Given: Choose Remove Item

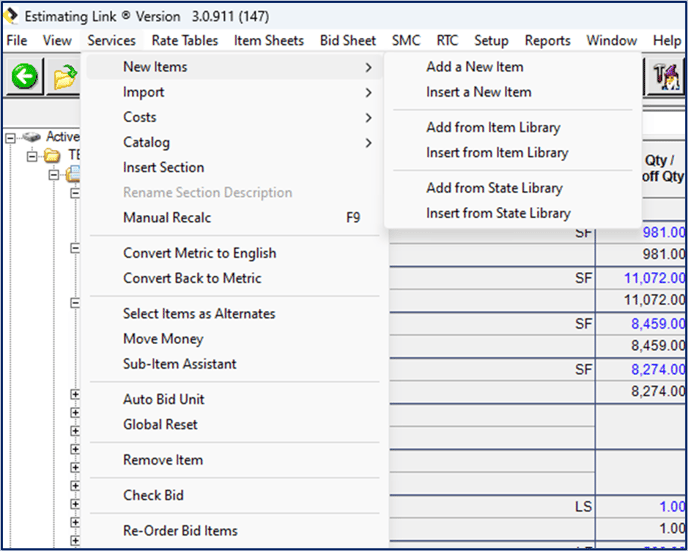Looking at the screenshot, I should [234, 460].
